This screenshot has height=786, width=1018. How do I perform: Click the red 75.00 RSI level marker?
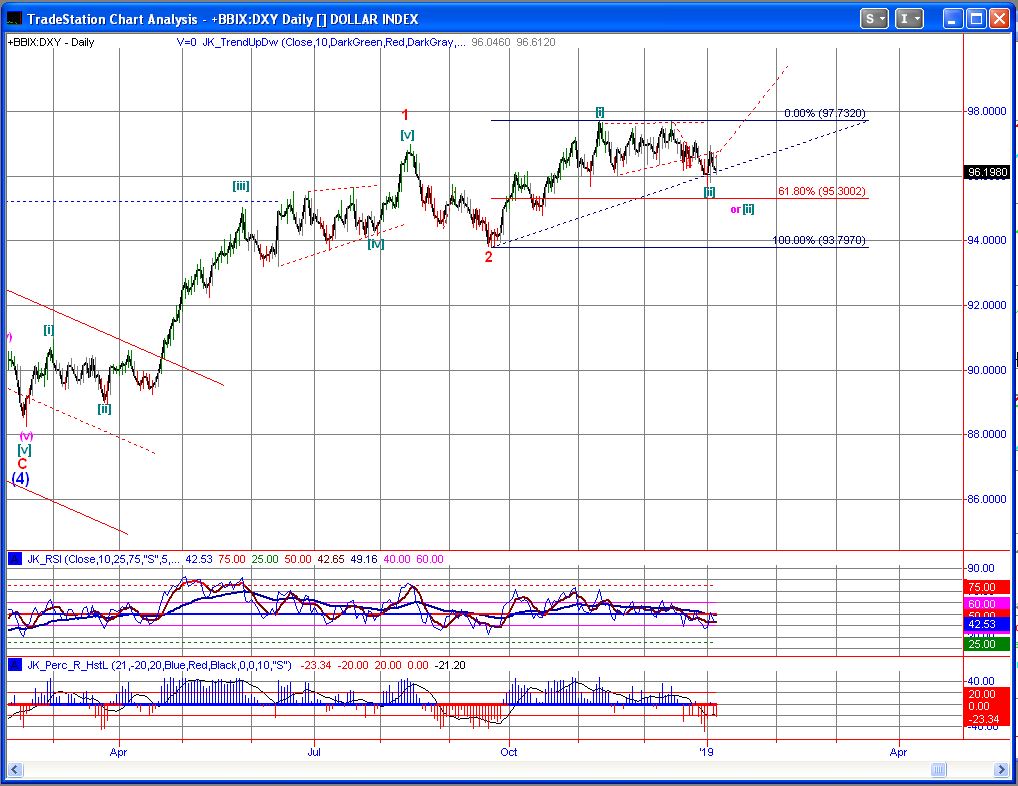(987, 587)
